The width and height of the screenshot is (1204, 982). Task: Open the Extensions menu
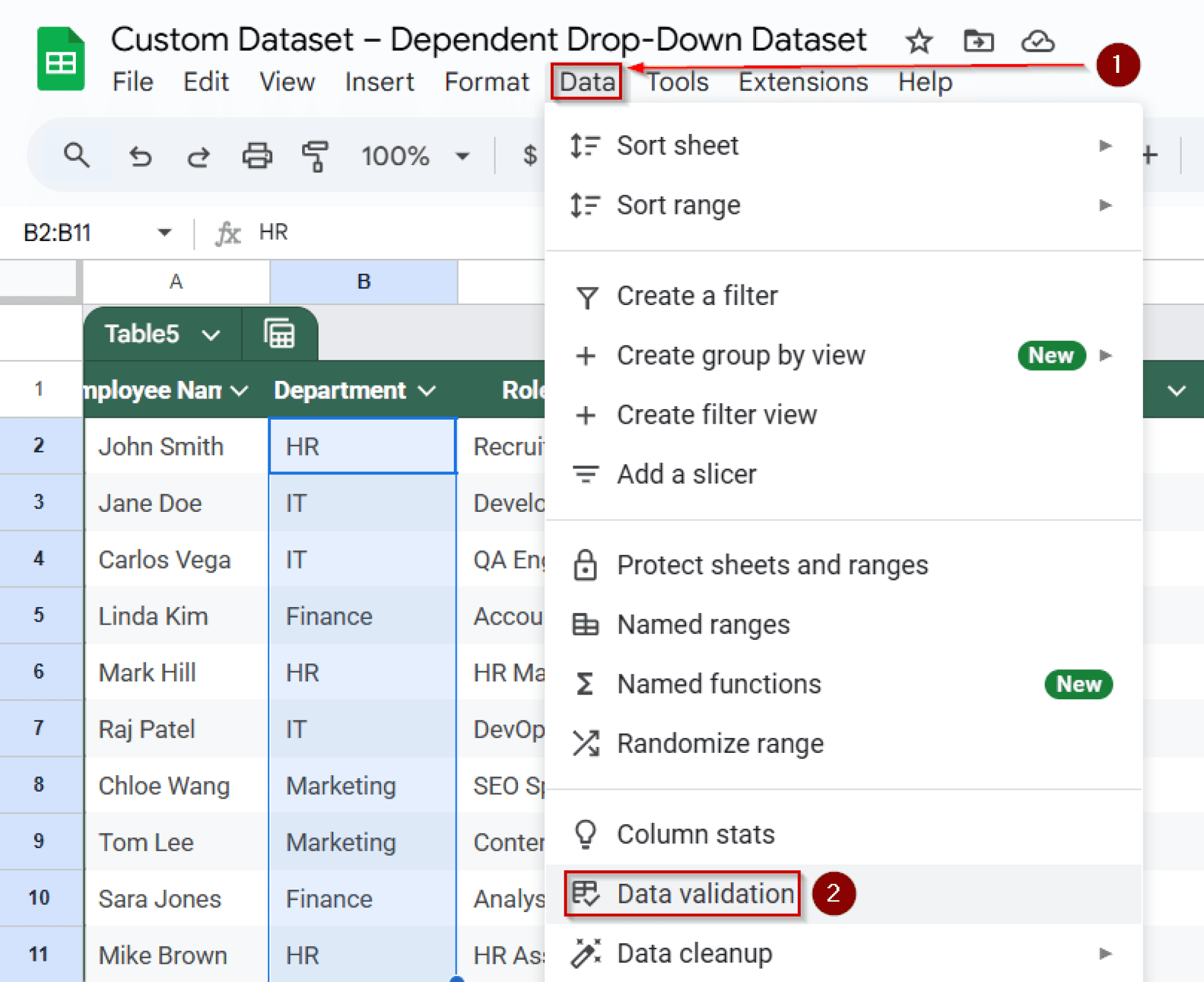click(803, 82)
